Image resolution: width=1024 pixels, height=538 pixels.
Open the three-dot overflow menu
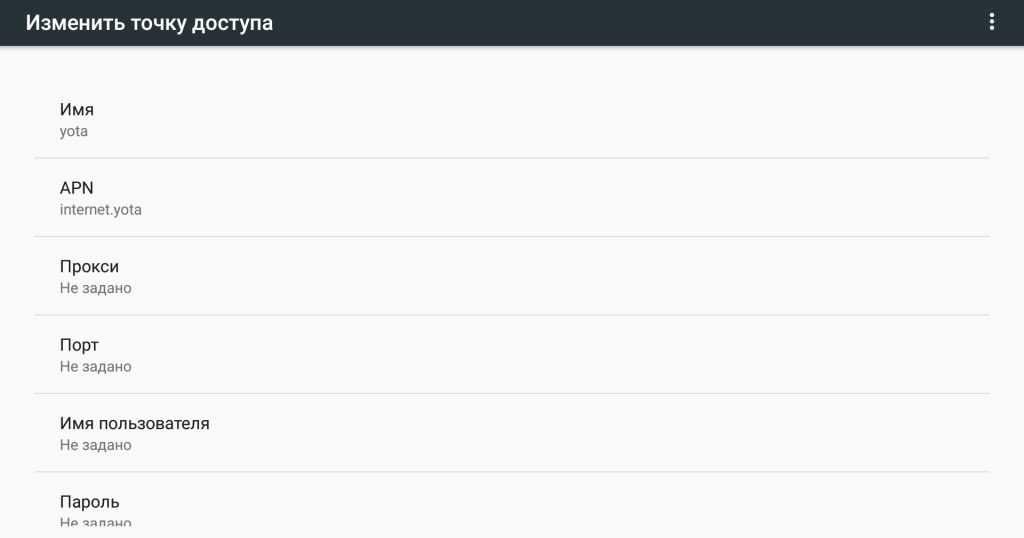pos(992,22)
